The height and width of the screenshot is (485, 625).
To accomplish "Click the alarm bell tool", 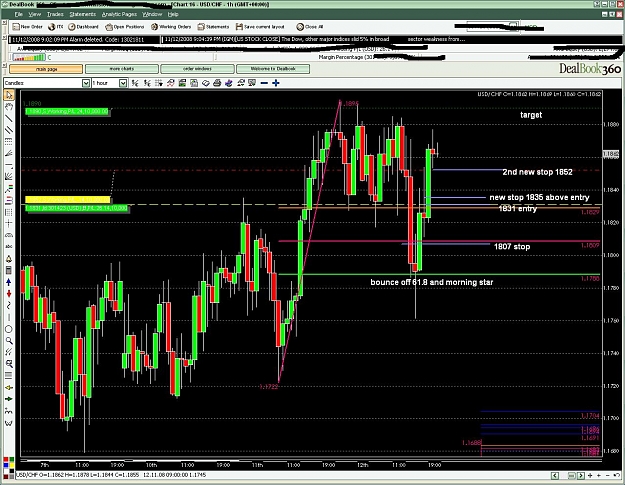I will (9, 259).
